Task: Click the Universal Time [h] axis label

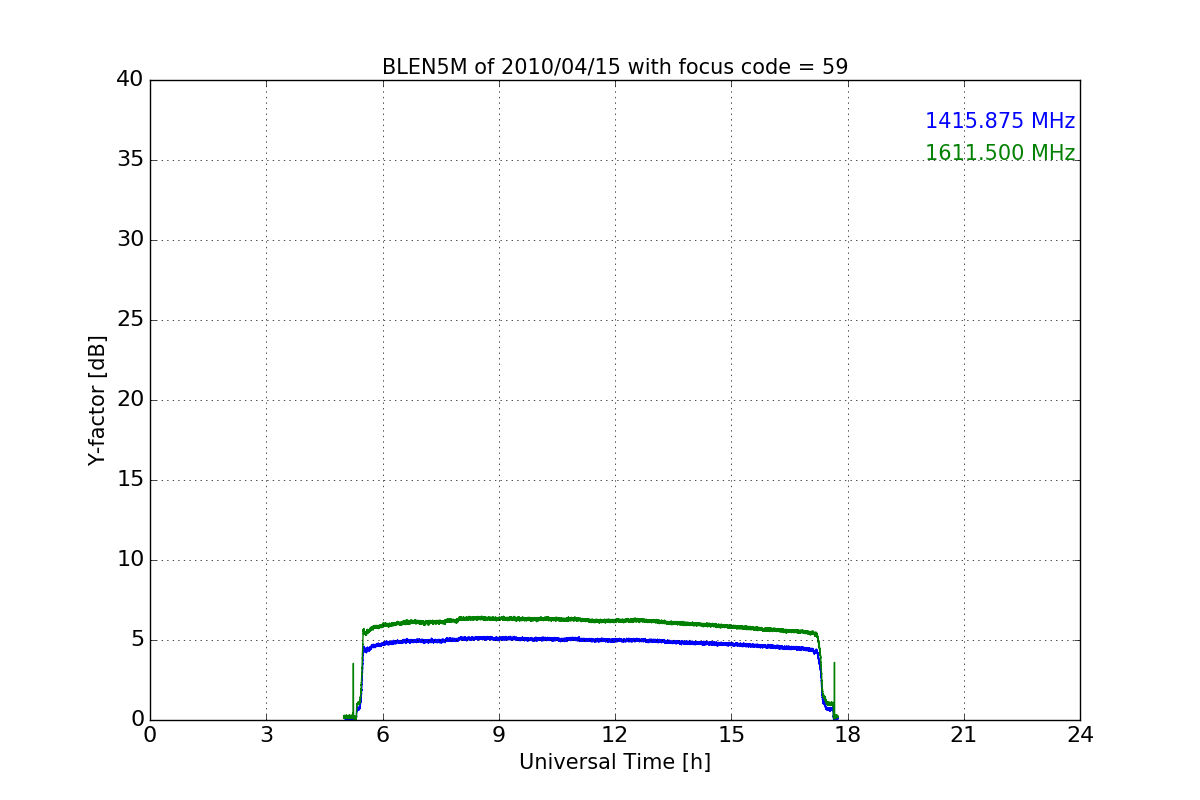Action: click(615, 762)
